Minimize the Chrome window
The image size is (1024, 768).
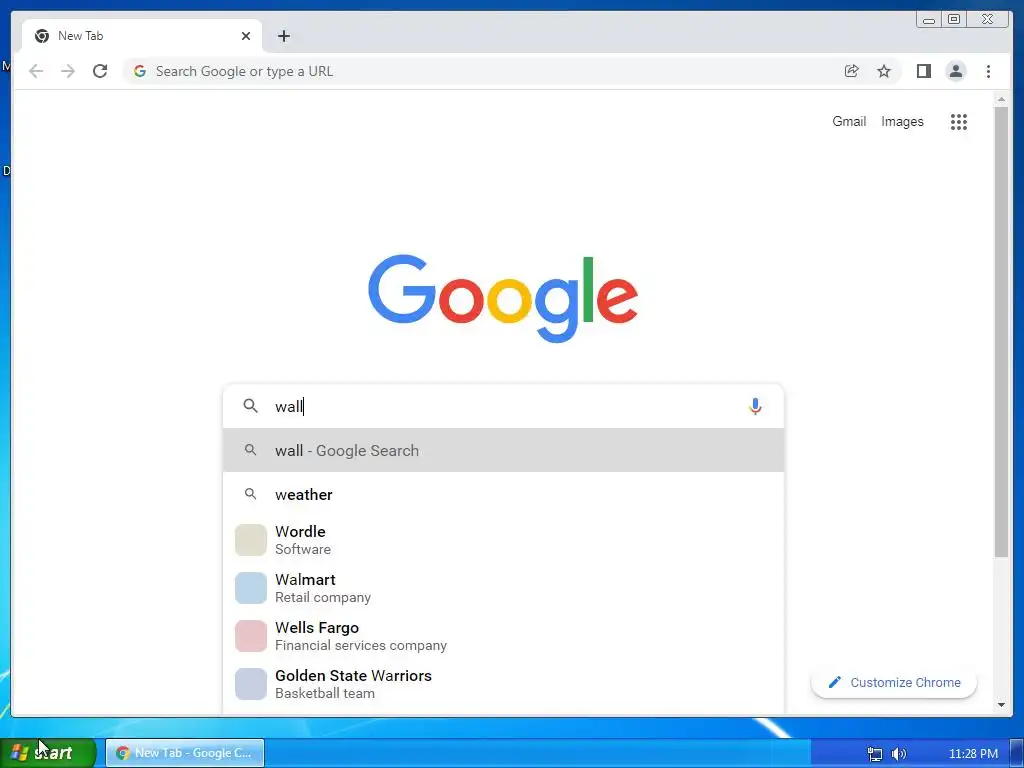pyautogui.click(x=929, y=19)
